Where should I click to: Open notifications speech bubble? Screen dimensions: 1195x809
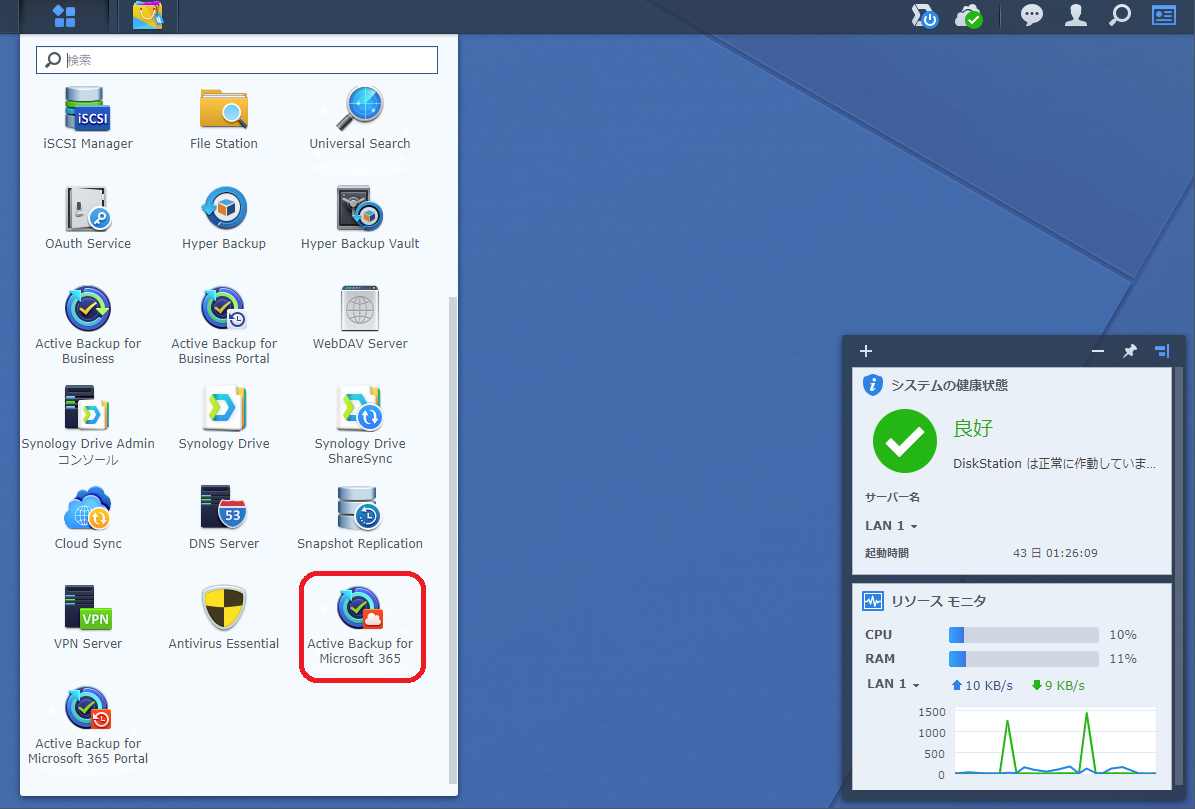[1031, 15]
